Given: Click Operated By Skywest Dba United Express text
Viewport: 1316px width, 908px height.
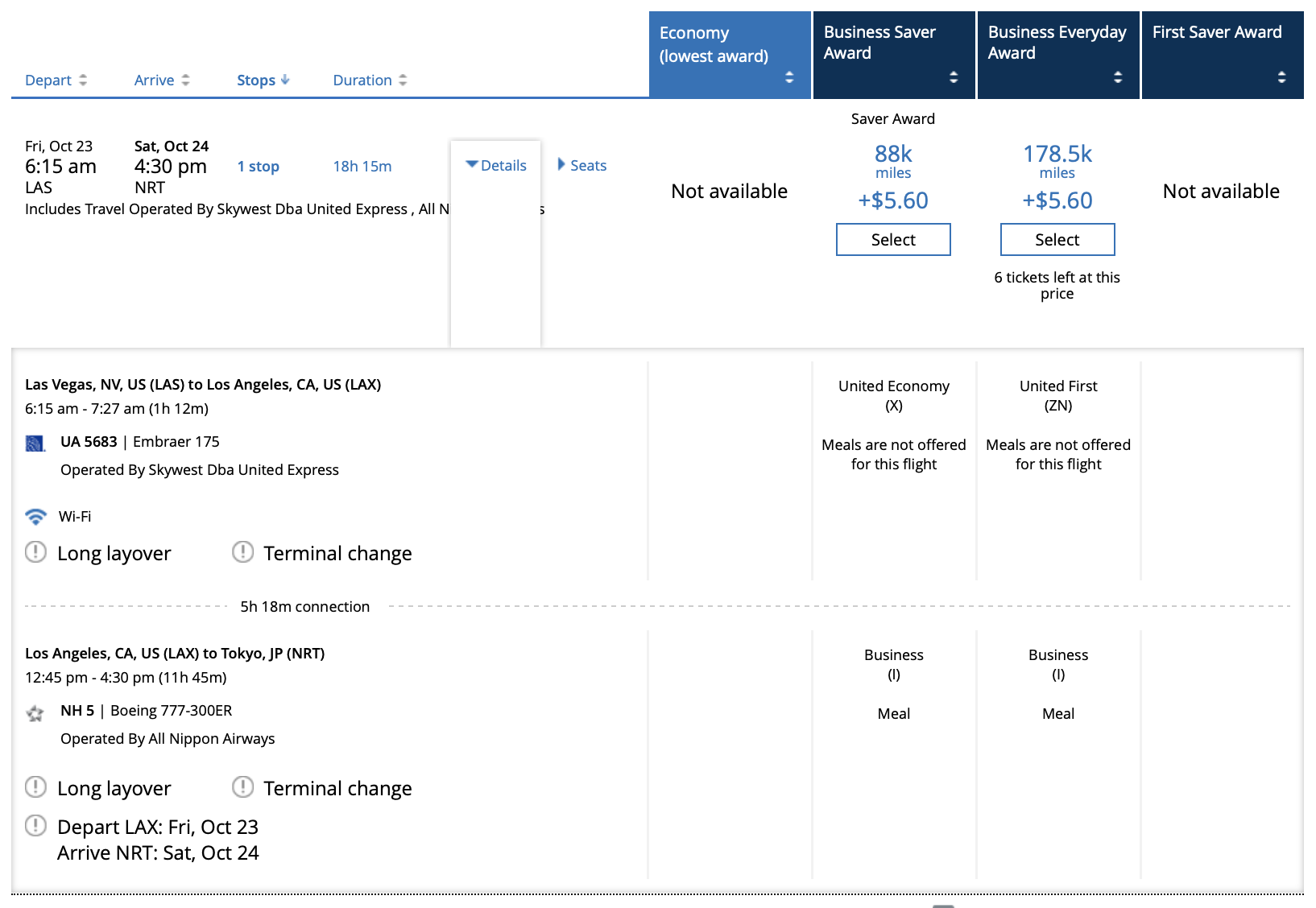Looking at the screenshot, I should click(x=200, y=470).
